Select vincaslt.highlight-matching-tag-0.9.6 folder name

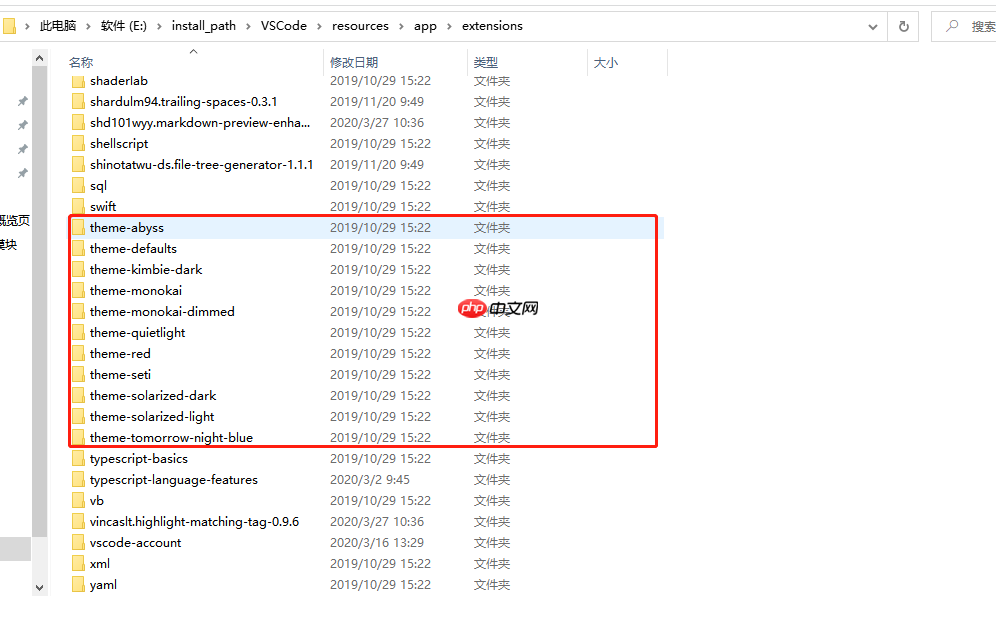[194, 521]
